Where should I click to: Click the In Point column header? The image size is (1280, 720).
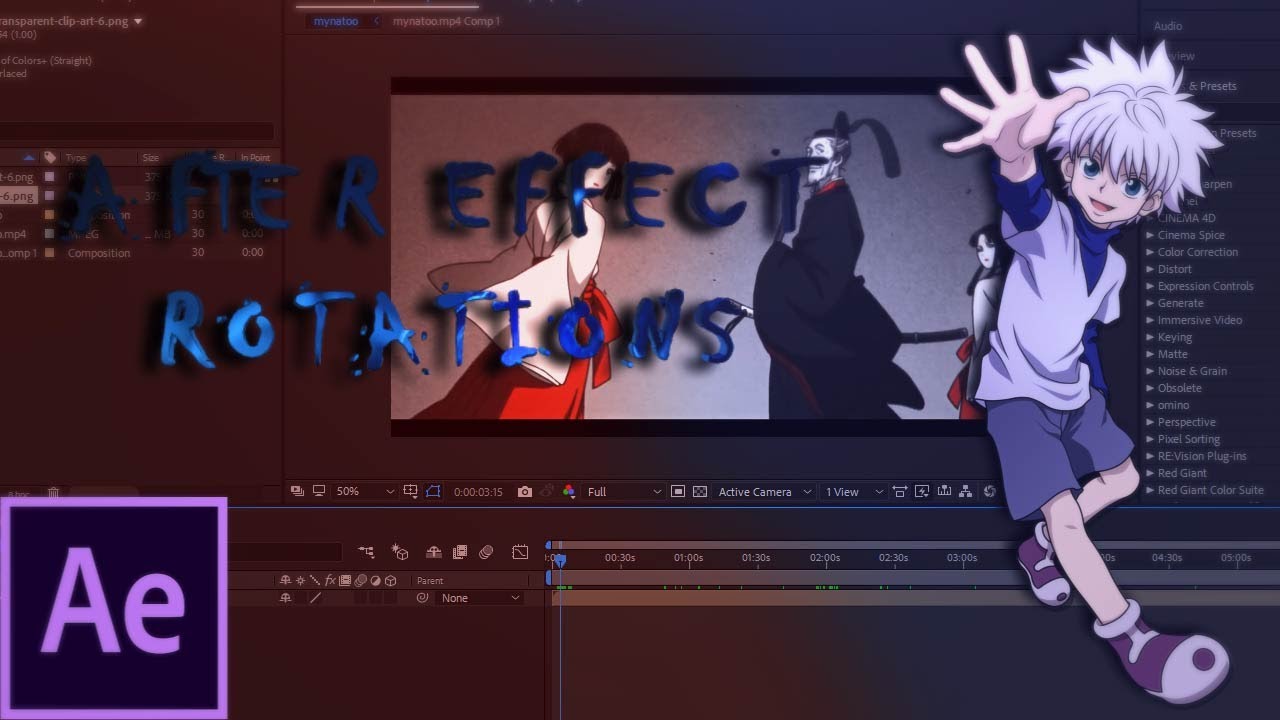[x=255, y=158]
